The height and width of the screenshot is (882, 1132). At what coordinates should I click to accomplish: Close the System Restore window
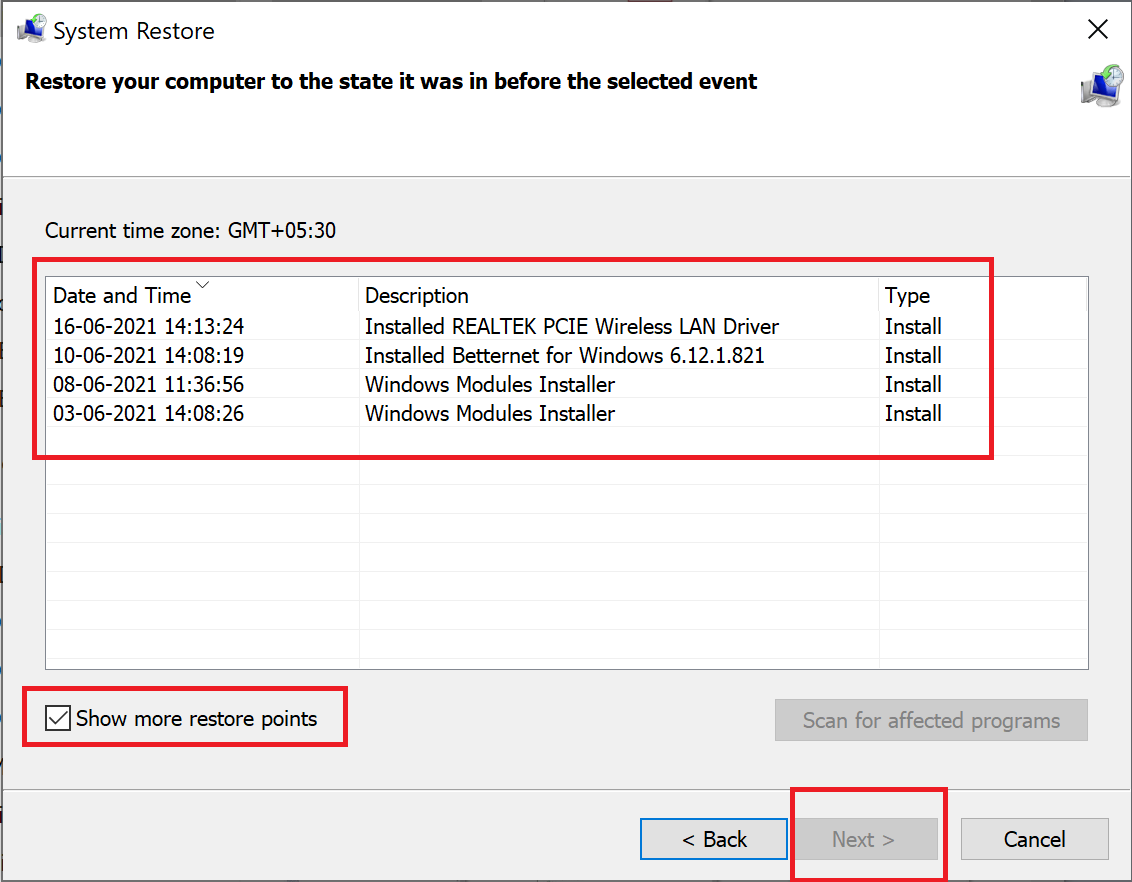tap(1097, 29)
